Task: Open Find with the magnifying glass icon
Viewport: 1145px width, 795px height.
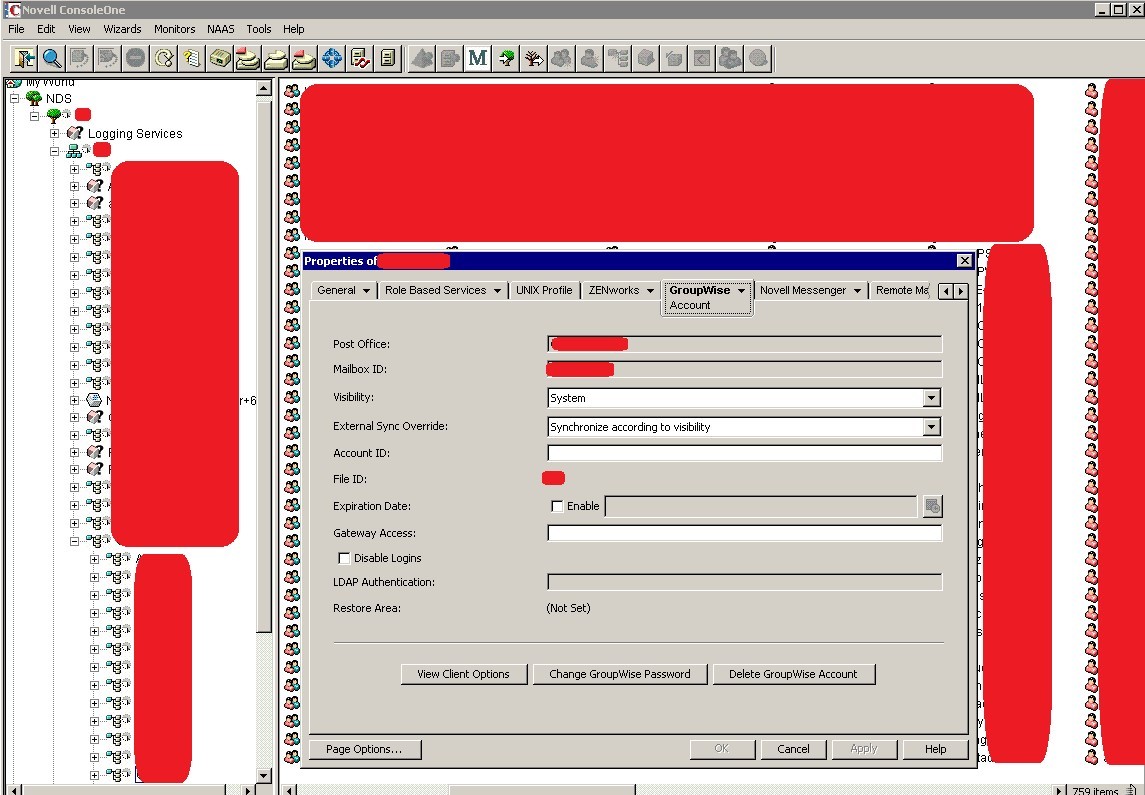Action: click(x=52, y=58)
